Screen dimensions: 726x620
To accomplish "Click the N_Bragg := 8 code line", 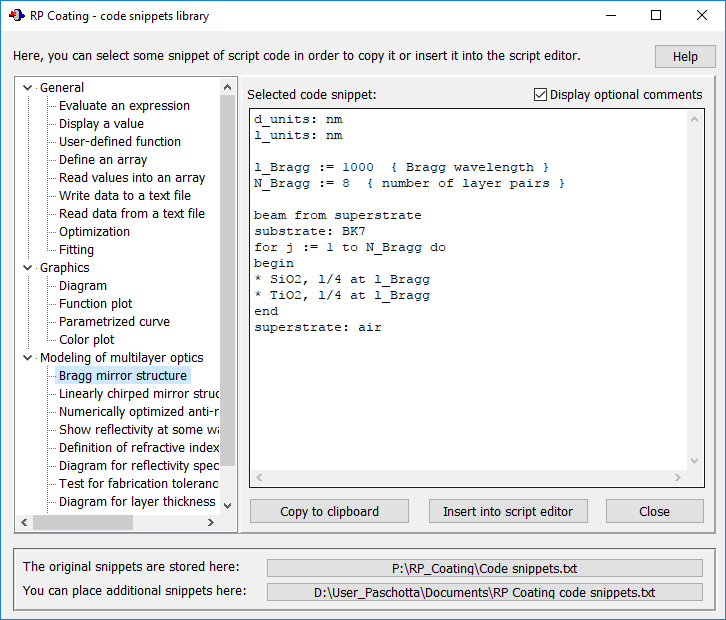I will point(409,183).
